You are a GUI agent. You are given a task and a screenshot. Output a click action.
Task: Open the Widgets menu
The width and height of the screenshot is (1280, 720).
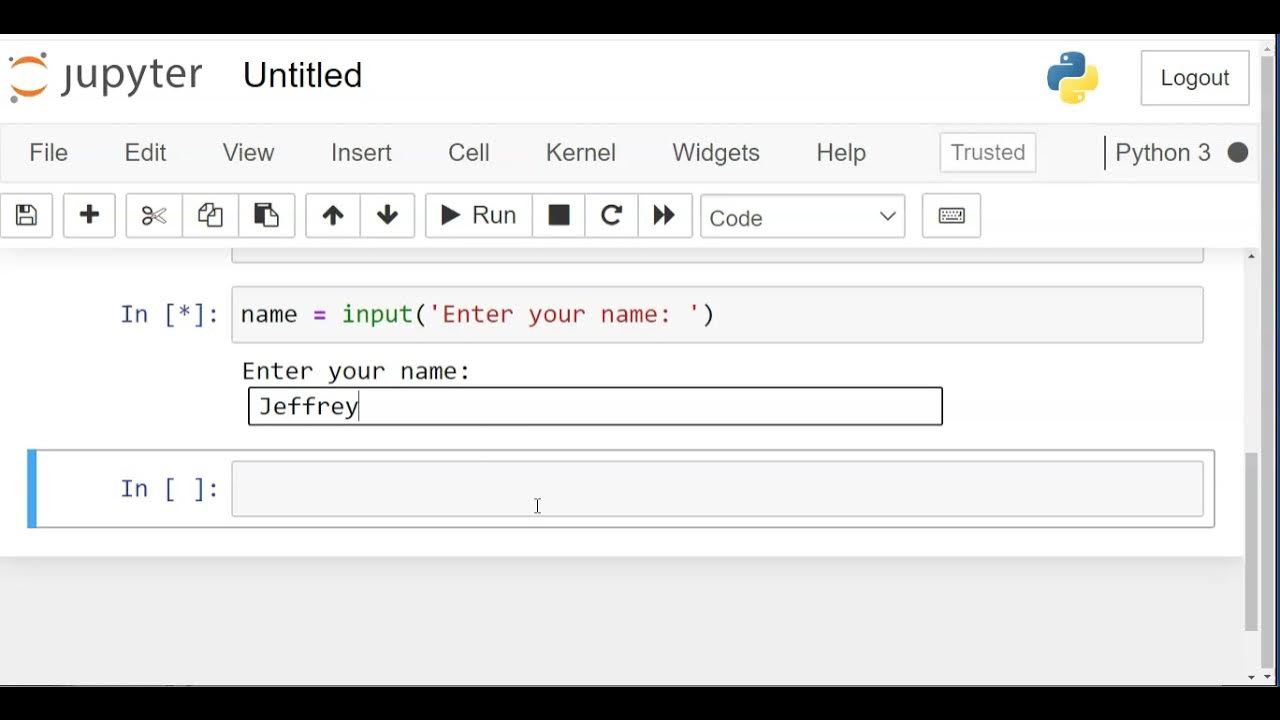pos(716,153)
